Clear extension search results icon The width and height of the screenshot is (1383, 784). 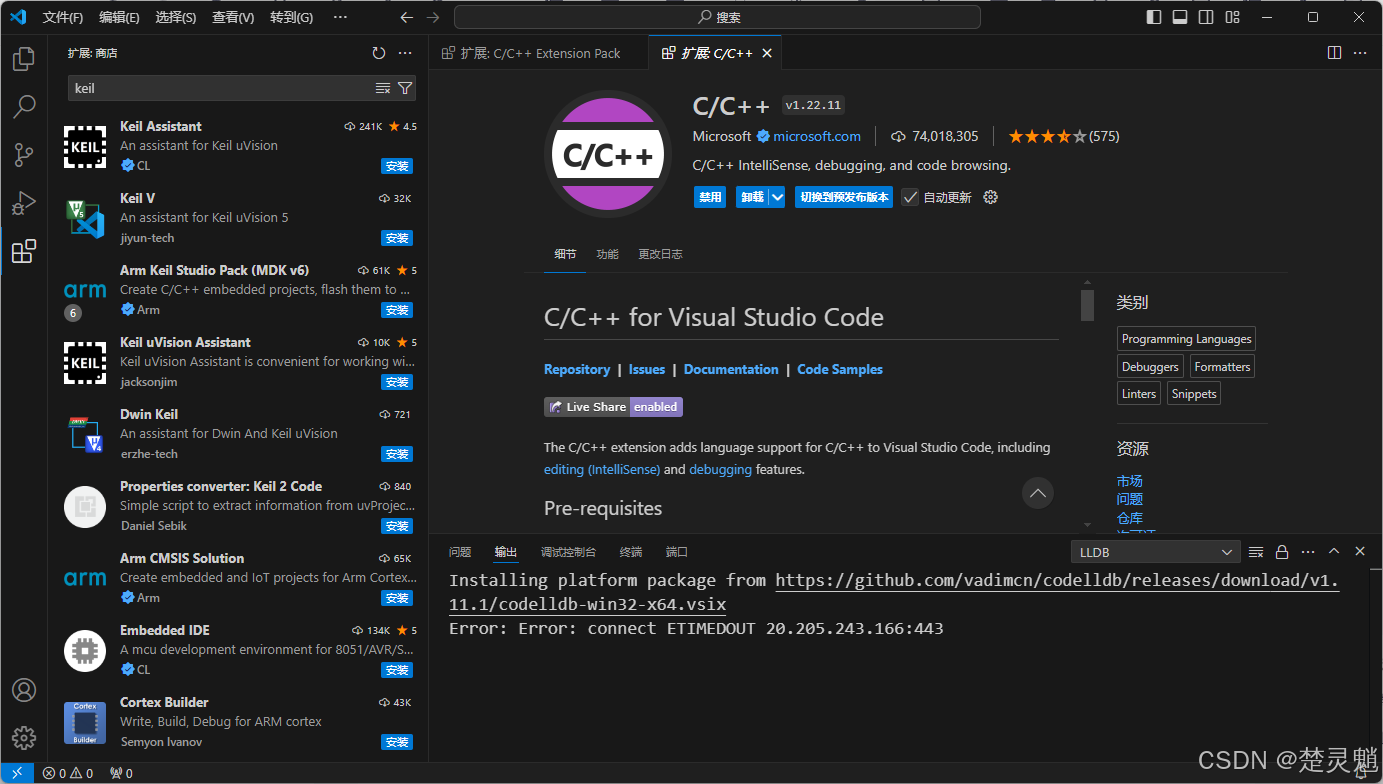click(383, 88)
